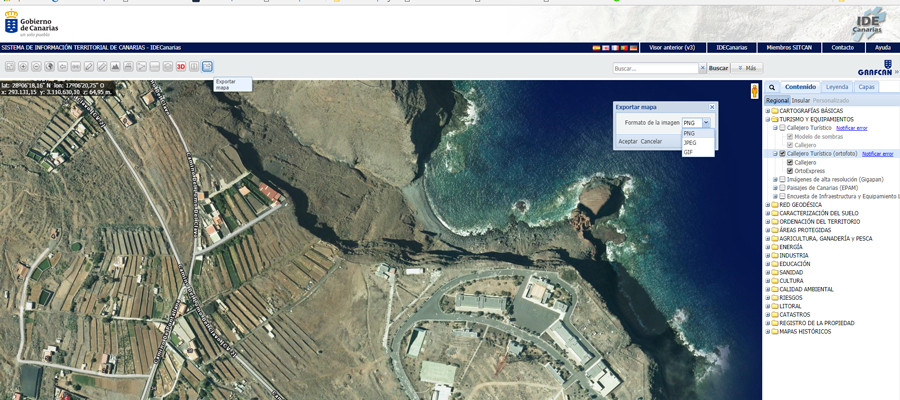Check Paisajes de Canarias (EPAM) checkbox

782,188
